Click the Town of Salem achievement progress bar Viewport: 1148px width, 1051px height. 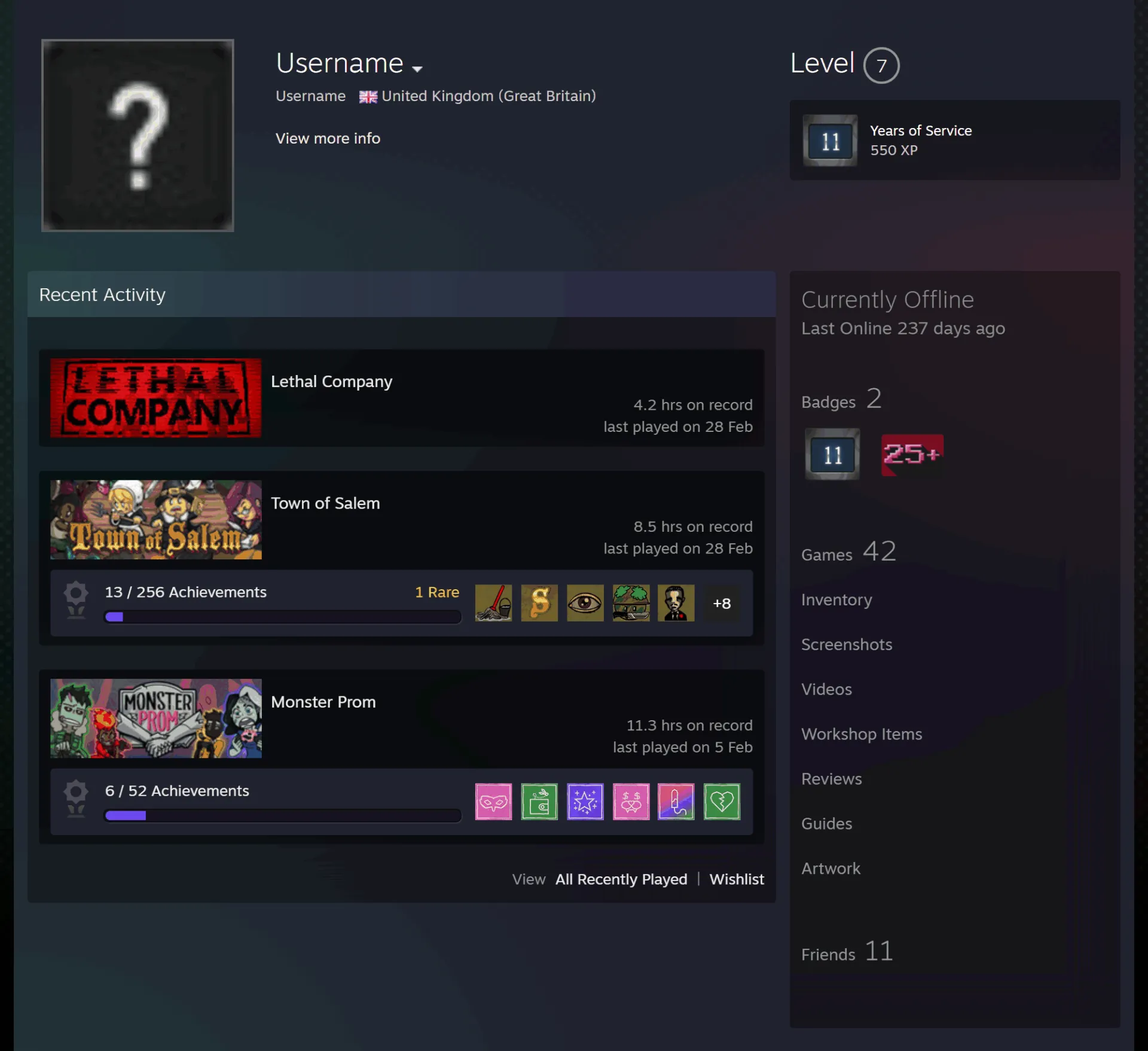[x=283, y=617]
